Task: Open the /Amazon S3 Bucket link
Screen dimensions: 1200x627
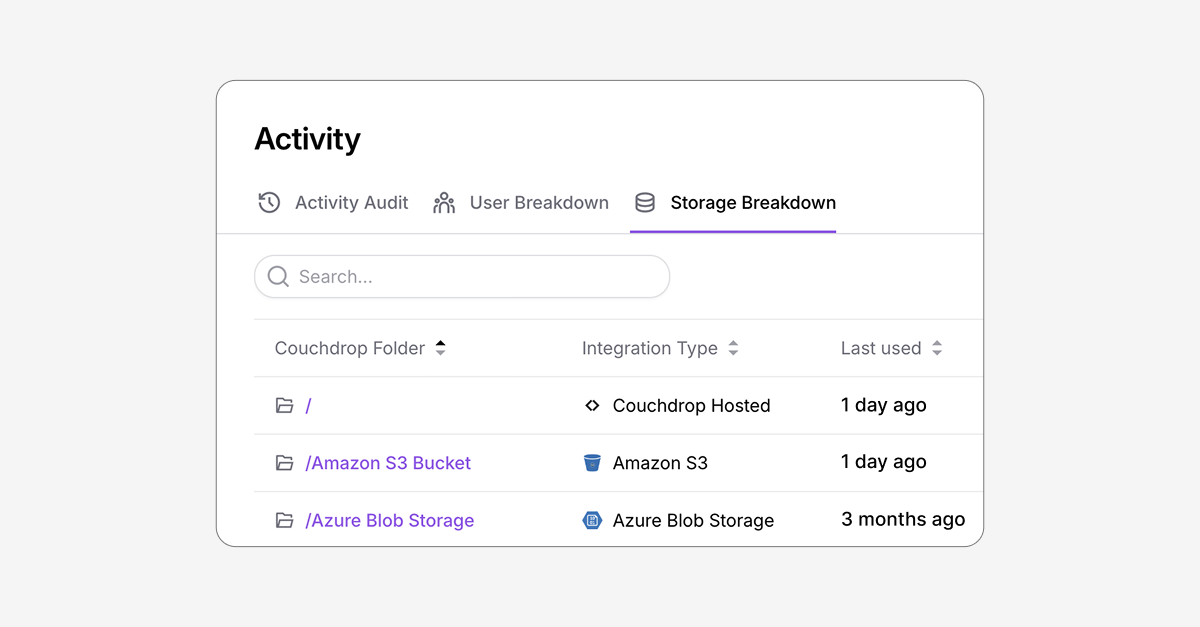Action: 388,463
